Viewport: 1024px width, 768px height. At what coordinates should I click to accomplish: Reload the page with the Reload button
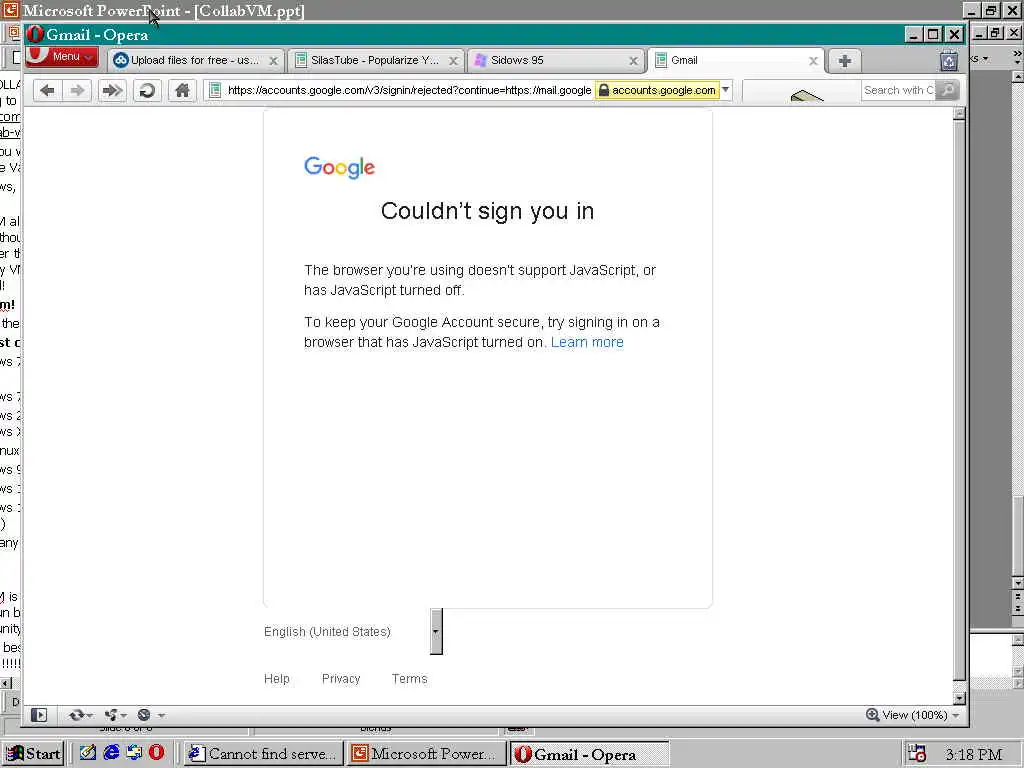tap(148, 90)
